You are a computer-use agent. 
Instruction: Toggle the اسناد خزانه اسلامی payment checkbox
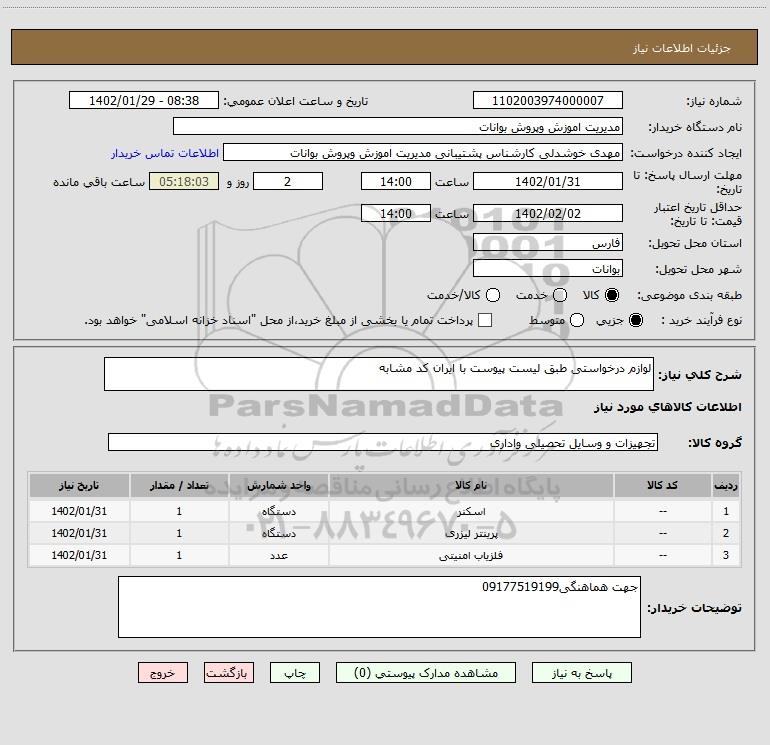485,320
